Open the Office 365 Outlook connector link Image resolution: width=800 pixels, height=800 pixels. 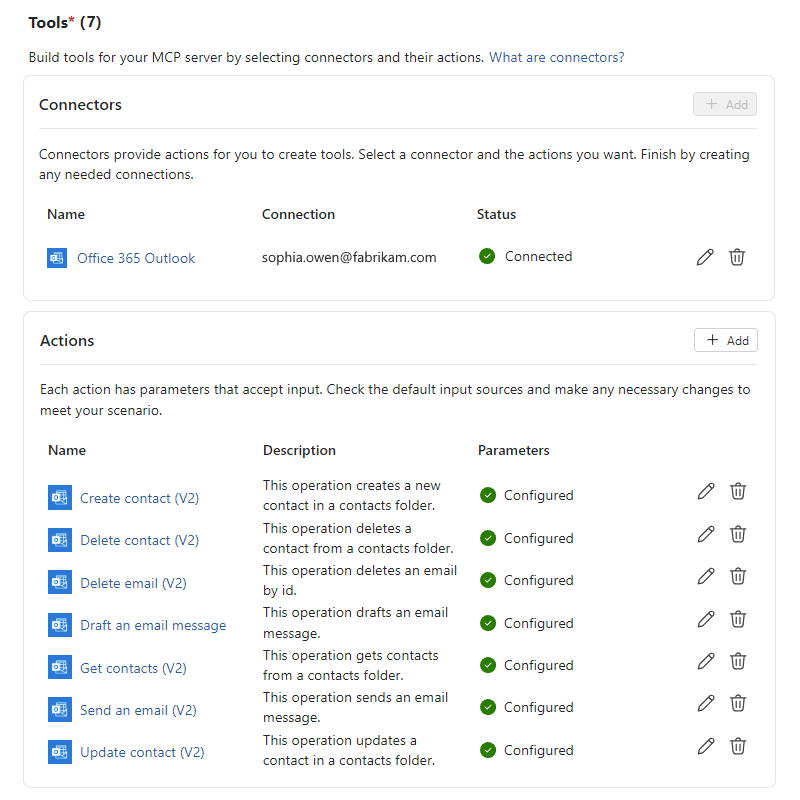136,258
